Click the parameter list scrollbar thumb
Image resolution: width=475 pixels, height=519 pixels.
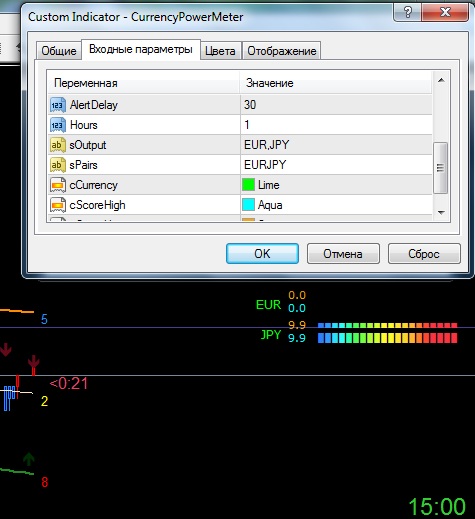440,168
